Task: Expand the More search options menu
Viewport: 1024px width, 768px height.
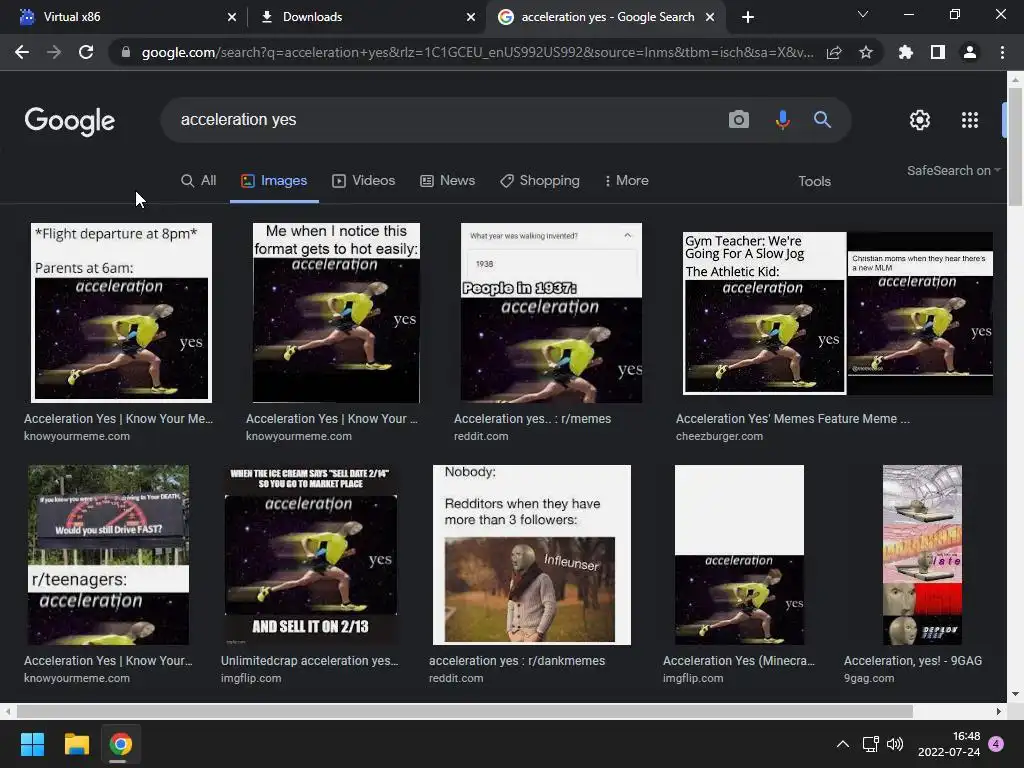Action: [x=626, y=180]
